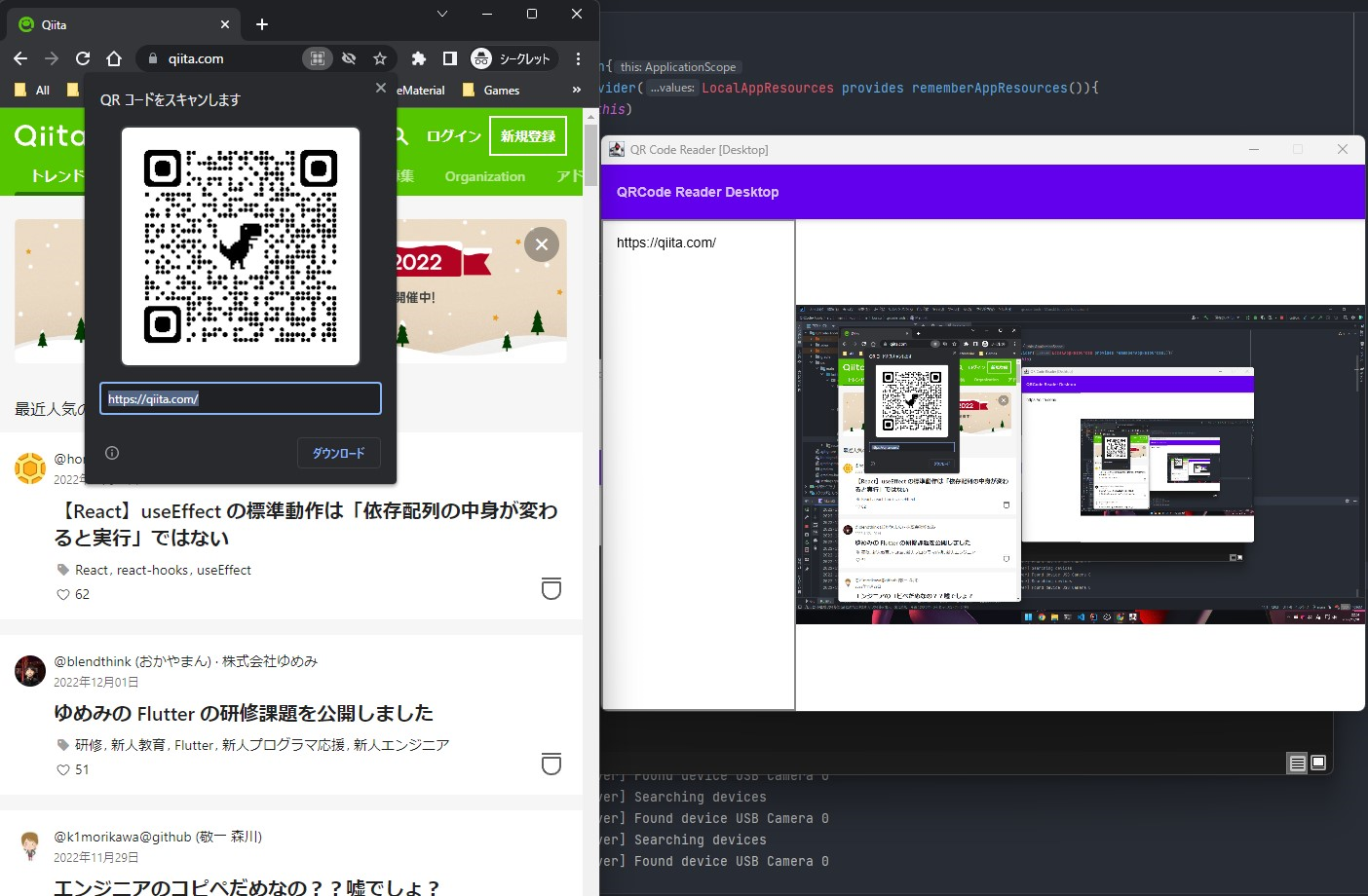Click the 2022年12月01日 date text
This screenshot has height=896, width=1368.
click(95, 682)
